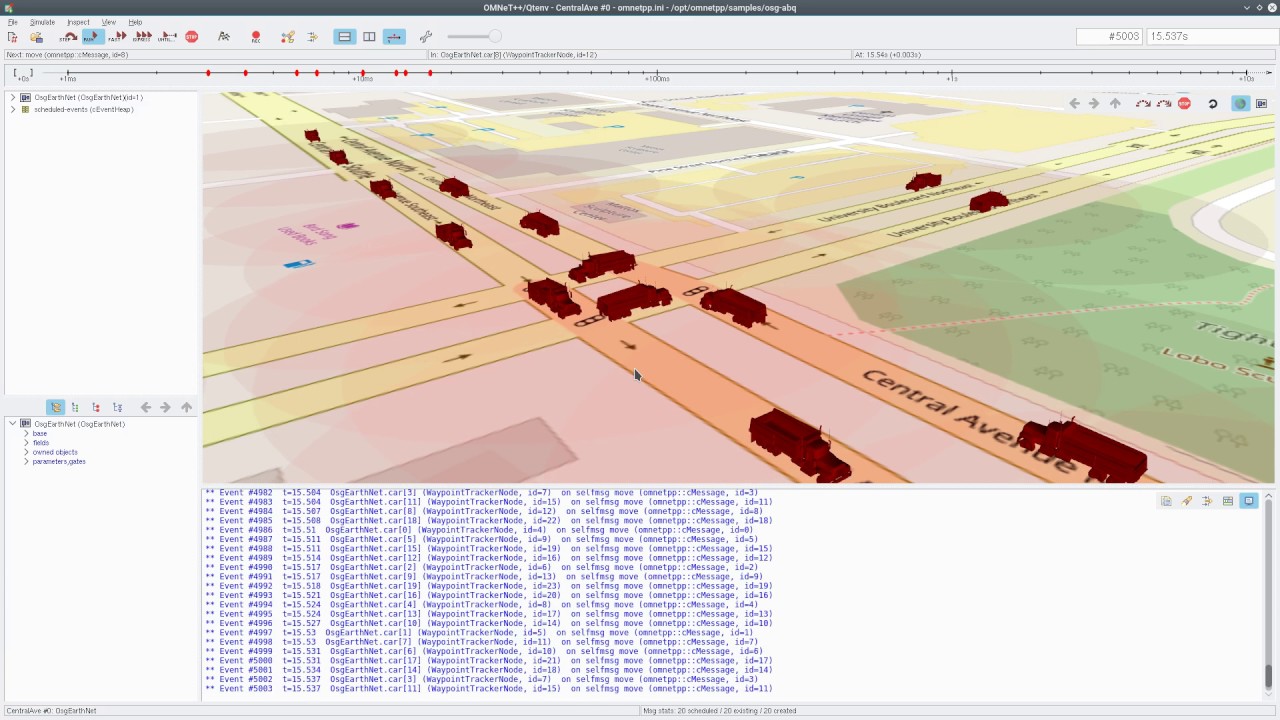The width and height of the screenshot is (1280, 720).
Task: Click the debug next event icon
Action: pos(312,37)
